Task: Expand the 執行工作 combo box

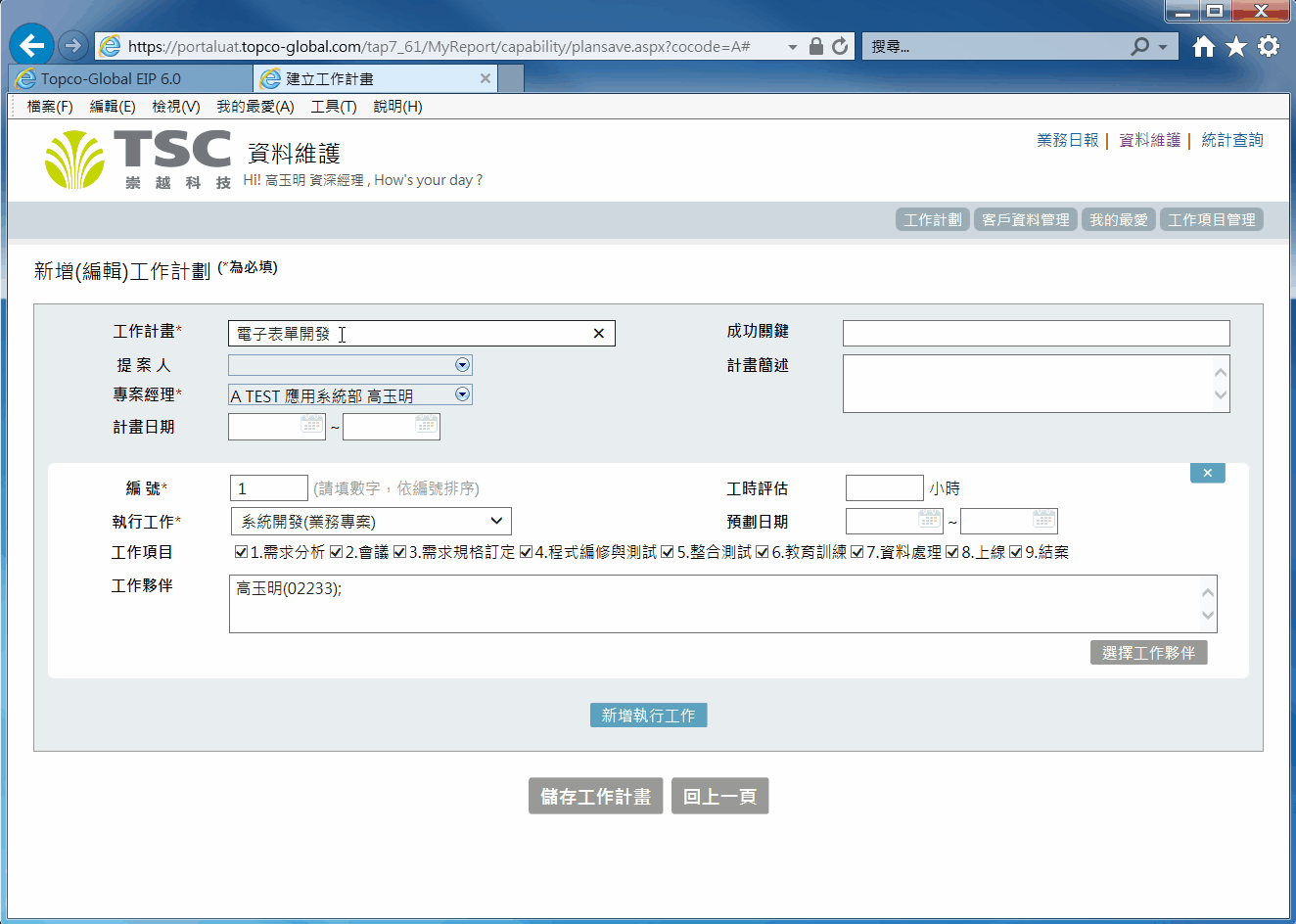Action: coord(496,521)
